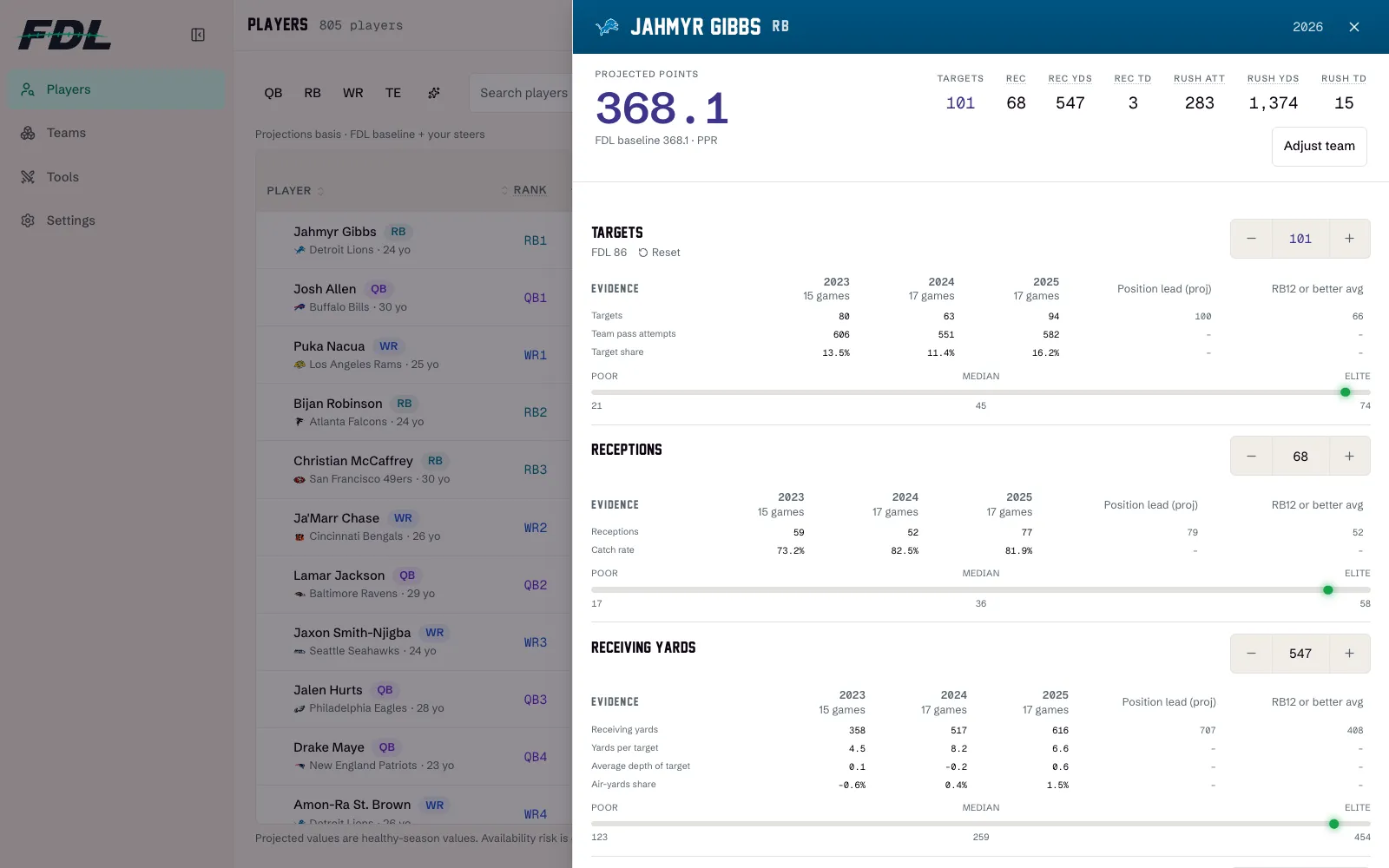
Task: Click the RUSH YDS stat label in the header
Action: click(x=1274, y=78)
